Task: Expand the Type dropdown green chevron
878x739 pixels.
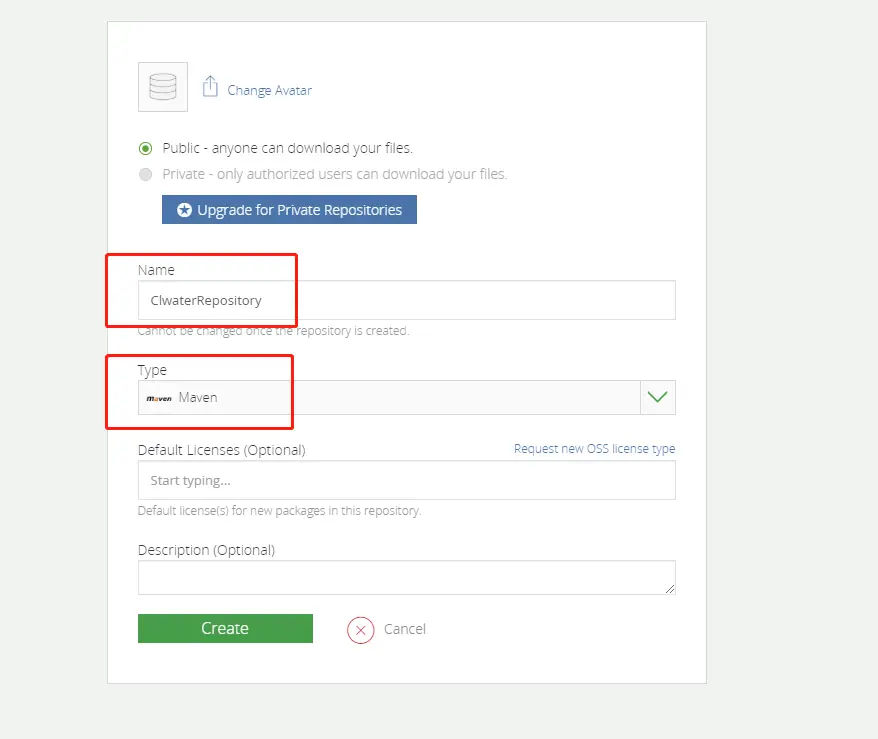Action: (x=657, y=397)
